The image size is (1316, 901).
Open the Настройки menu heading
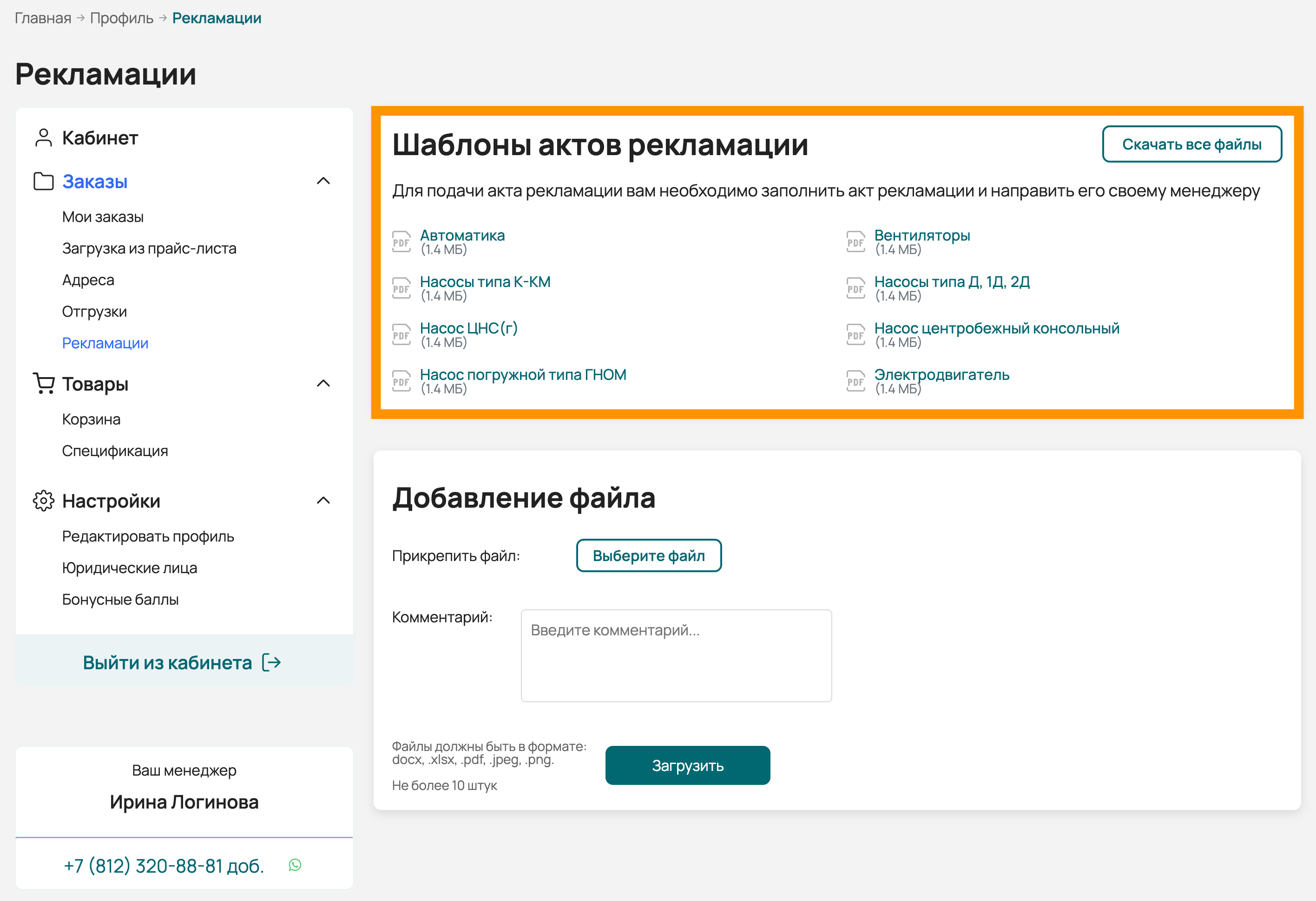[x=111, y=501]
